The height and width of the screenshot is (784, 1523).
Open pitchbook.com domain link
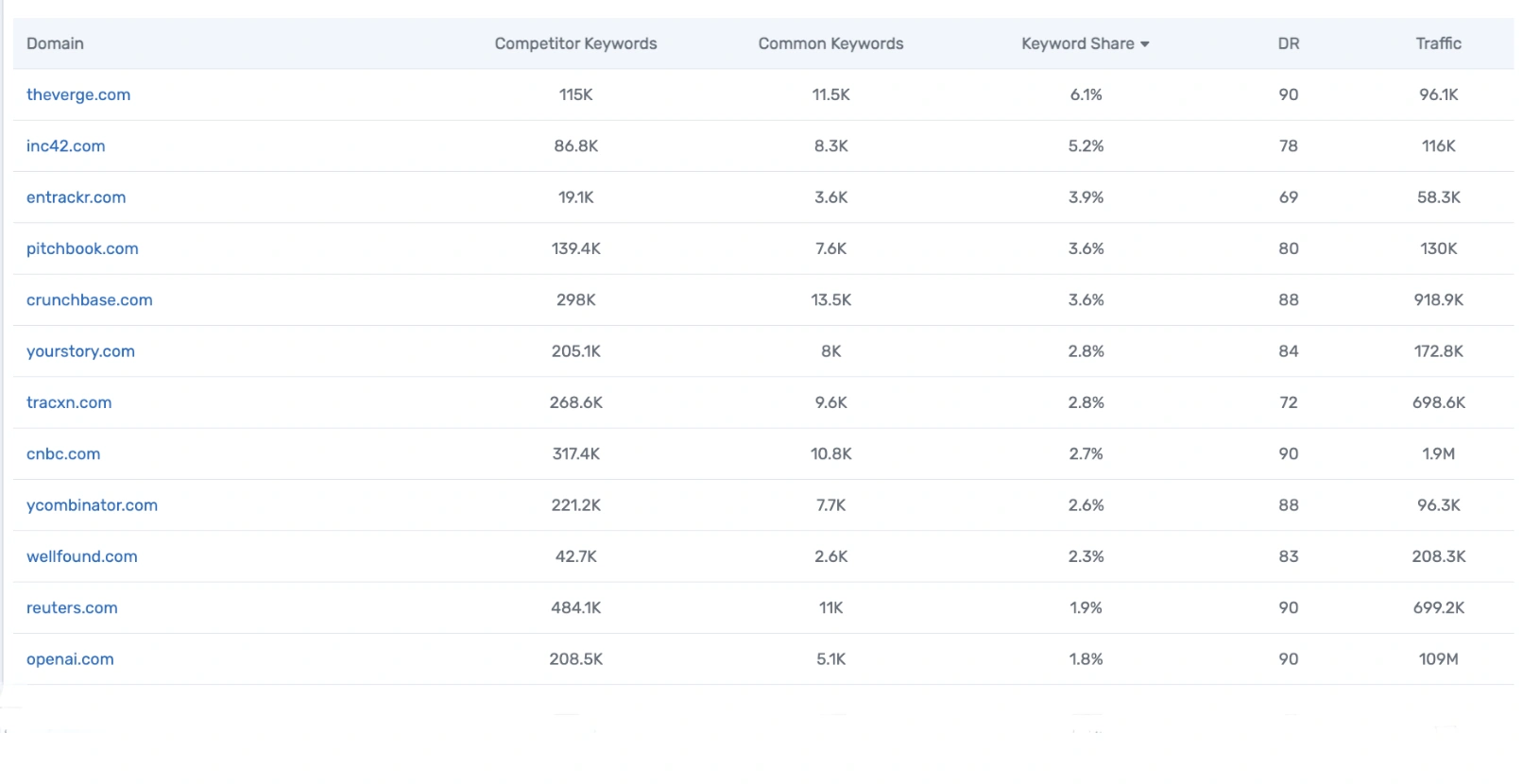tap(82, 248)
